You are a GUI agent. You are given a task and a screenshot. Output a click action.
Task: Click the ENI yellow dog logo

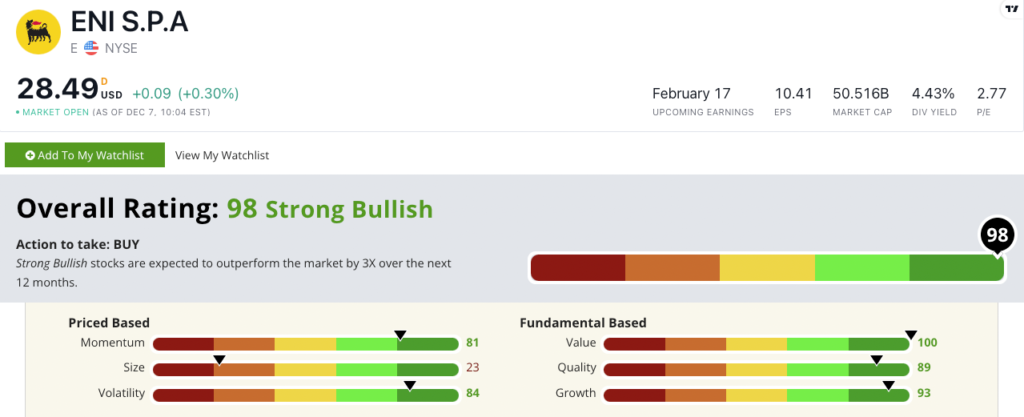38,32
